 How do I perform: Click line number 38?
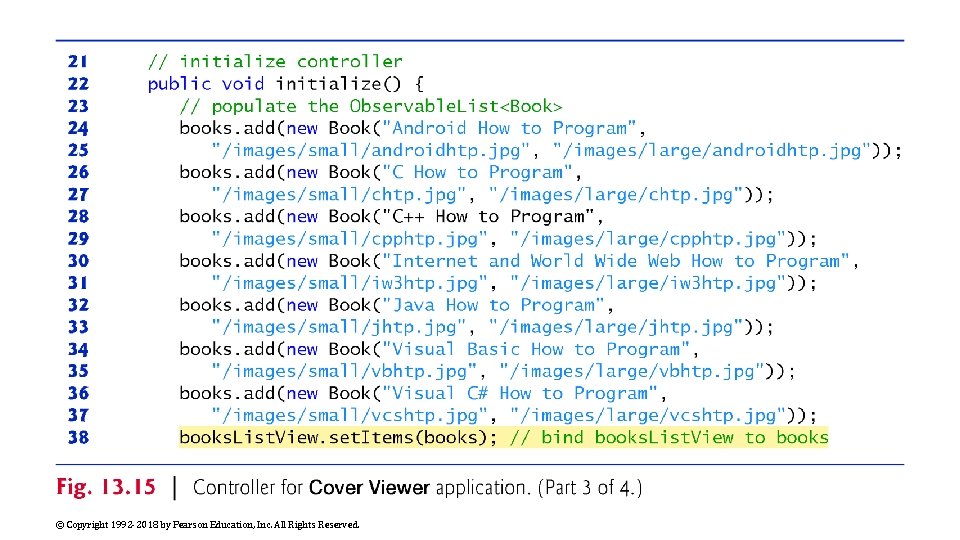click(78, 437)
